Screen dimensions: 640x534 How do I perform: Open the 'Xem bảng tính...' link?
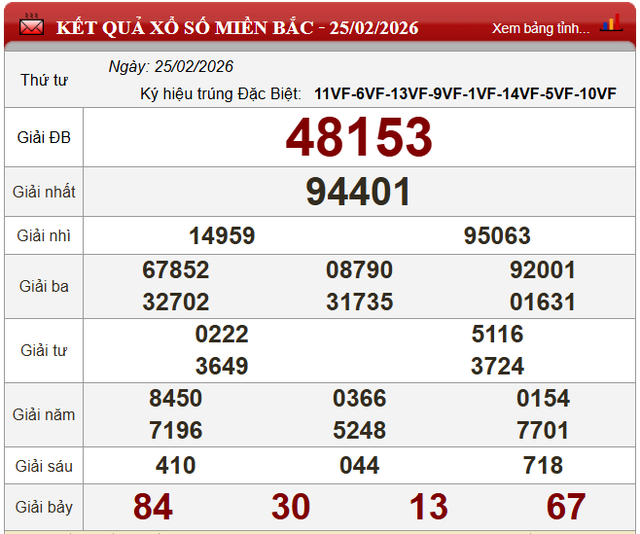540,28
